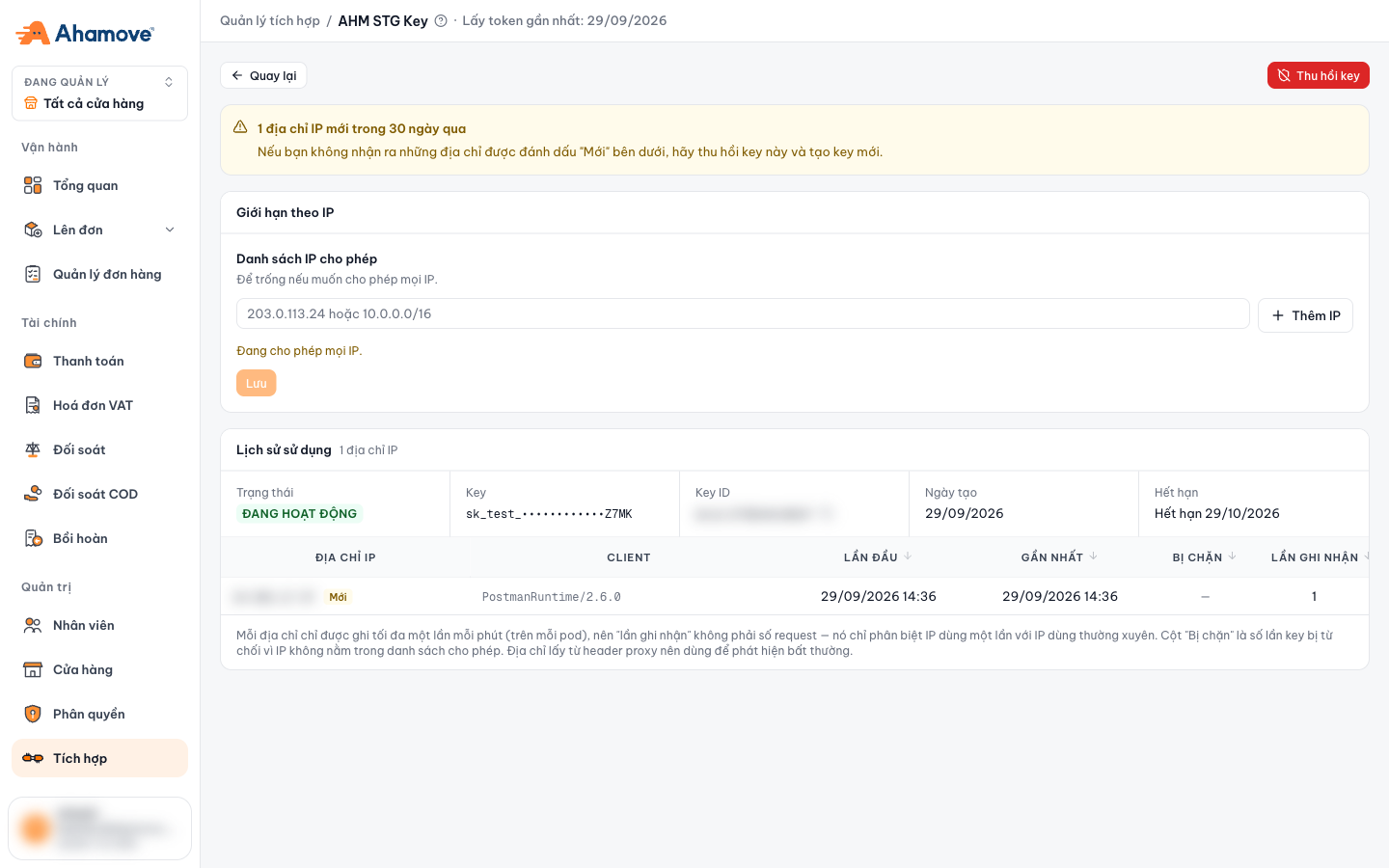
Task: Click Hết hạn 29/10/2026 expiry text
Action: coord(1217,514)
